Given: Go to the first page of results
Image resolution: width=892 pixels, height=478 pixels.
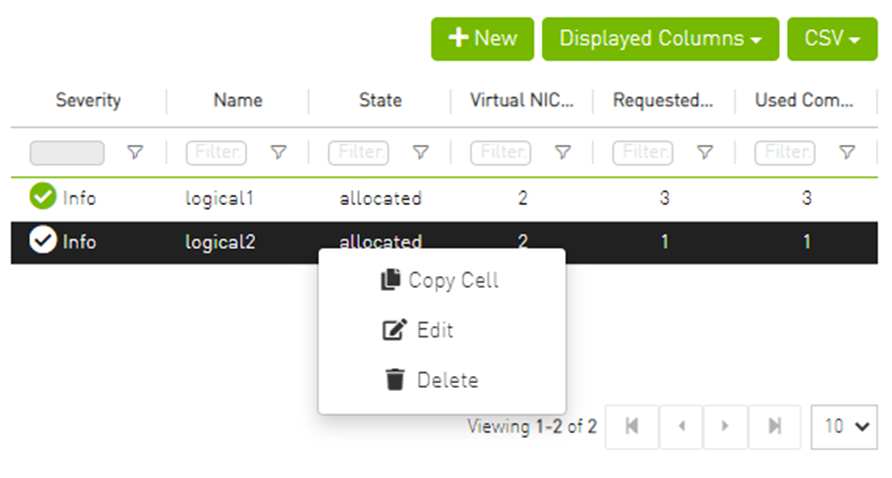Looking at the screenshot, I should pos(632,426).
